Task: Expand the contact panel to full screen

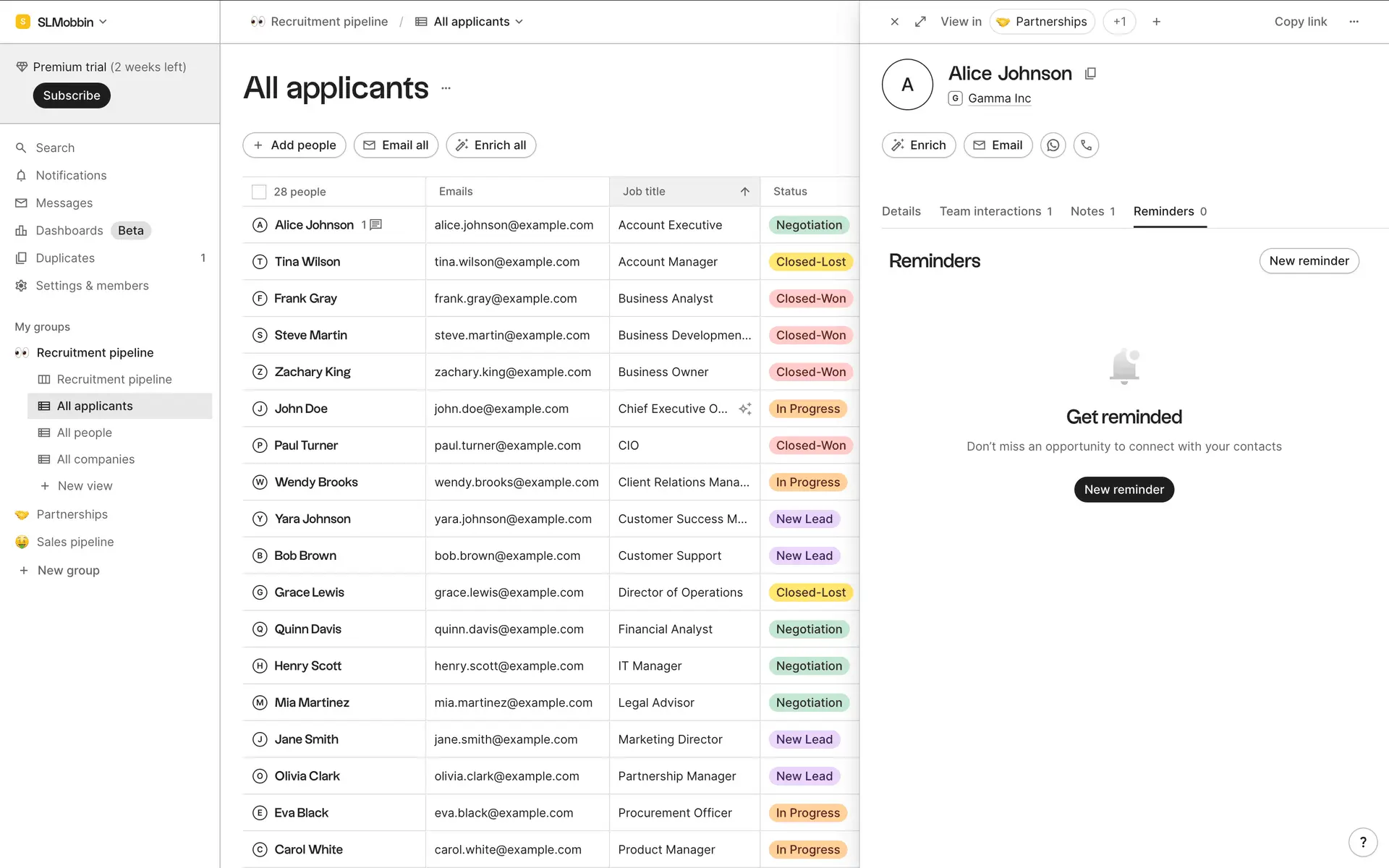Action: pyautogui.click(x=920, y=22)
